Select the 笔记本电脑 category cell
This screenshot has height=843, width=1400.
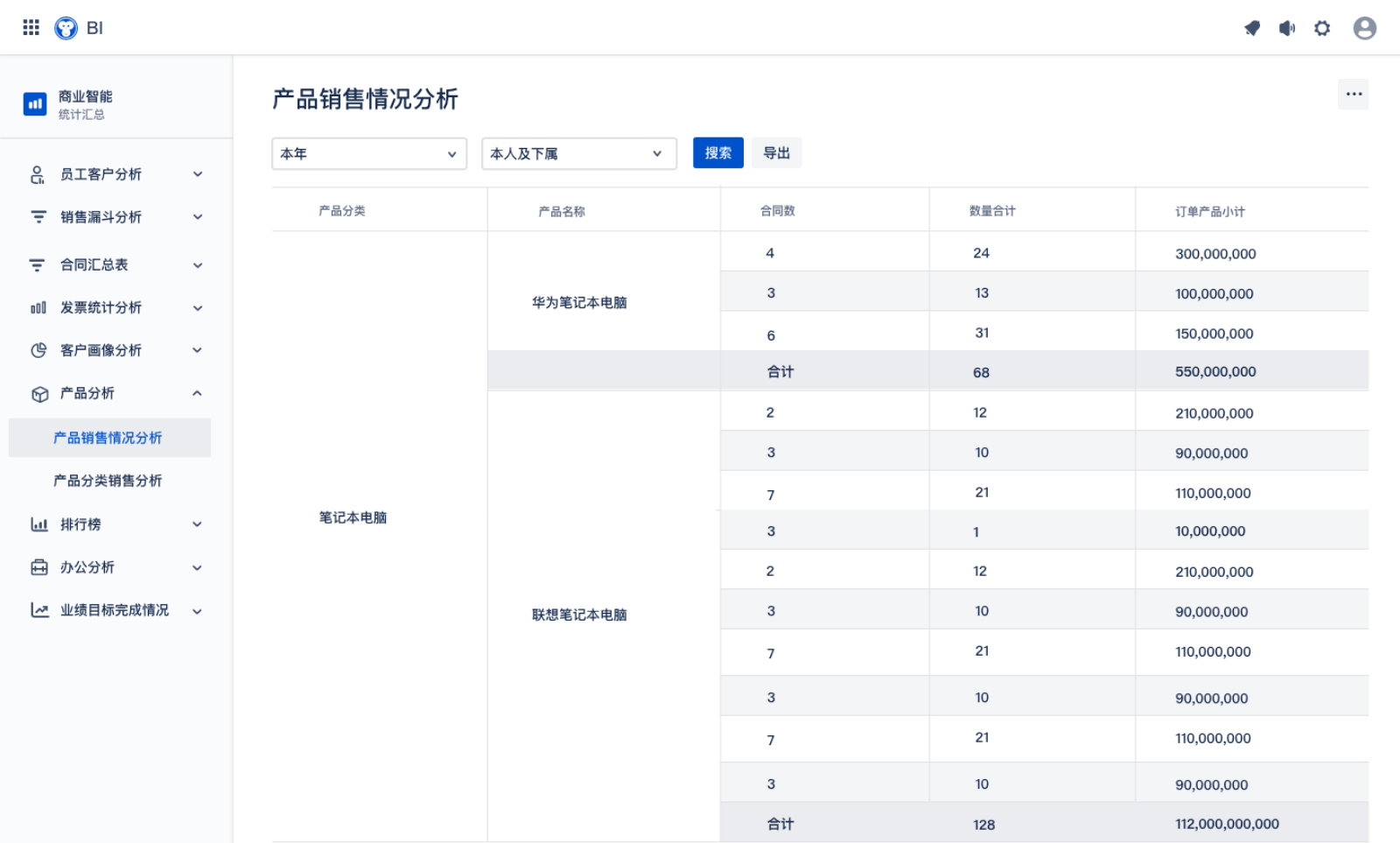click(353, 517)
